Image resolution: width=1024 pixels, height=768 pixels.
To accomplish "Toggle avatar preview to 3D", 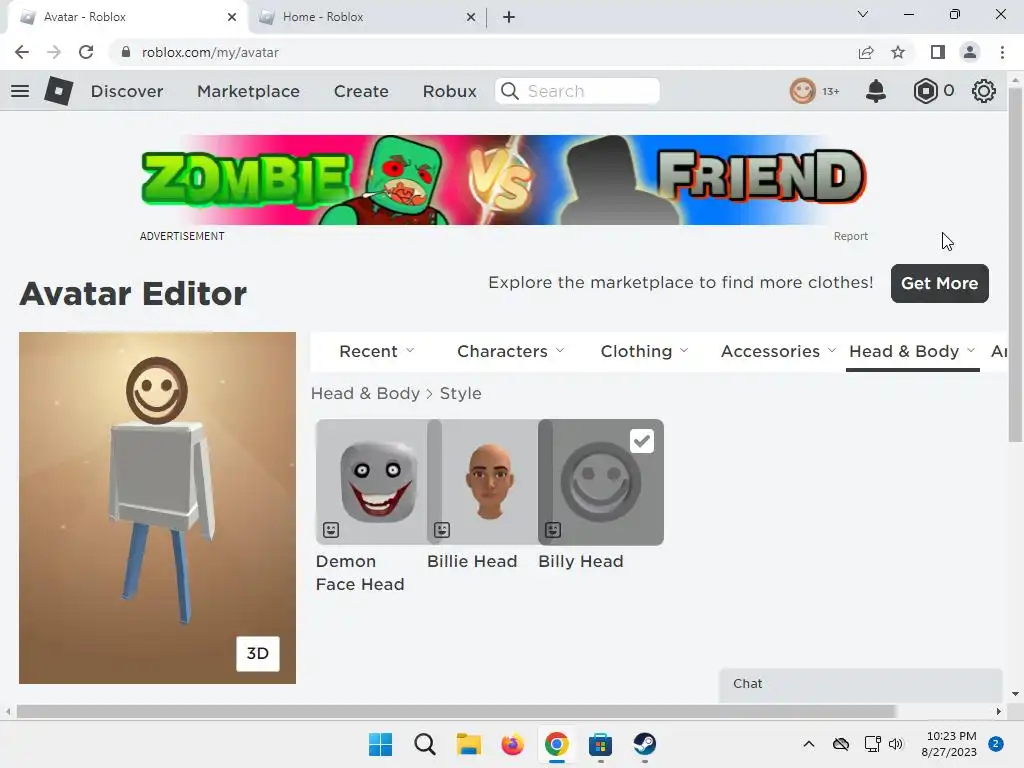I will (x=258, y=654).
